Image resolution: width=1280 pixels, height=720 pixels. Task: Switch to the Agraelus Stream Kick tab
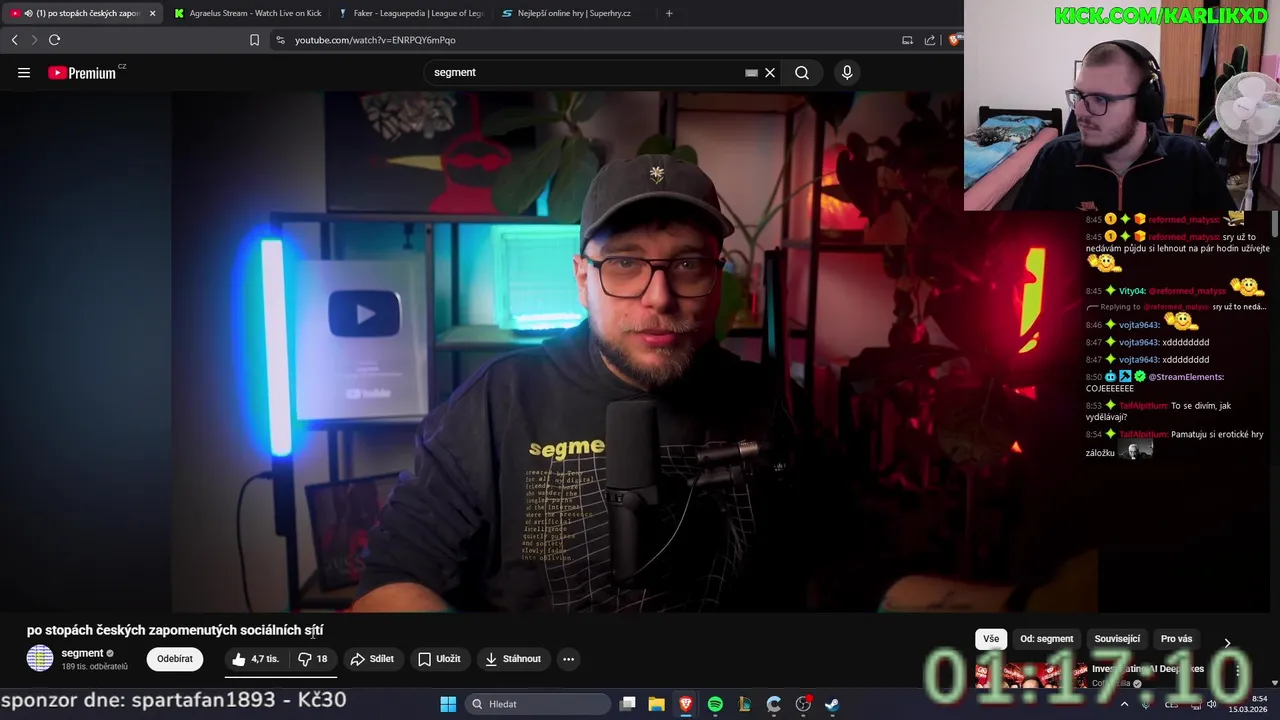point(246,13)
